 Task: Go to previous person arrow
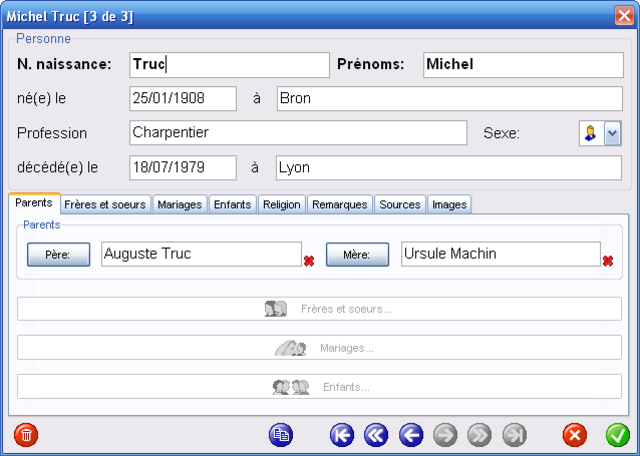(x=411, y=435)
